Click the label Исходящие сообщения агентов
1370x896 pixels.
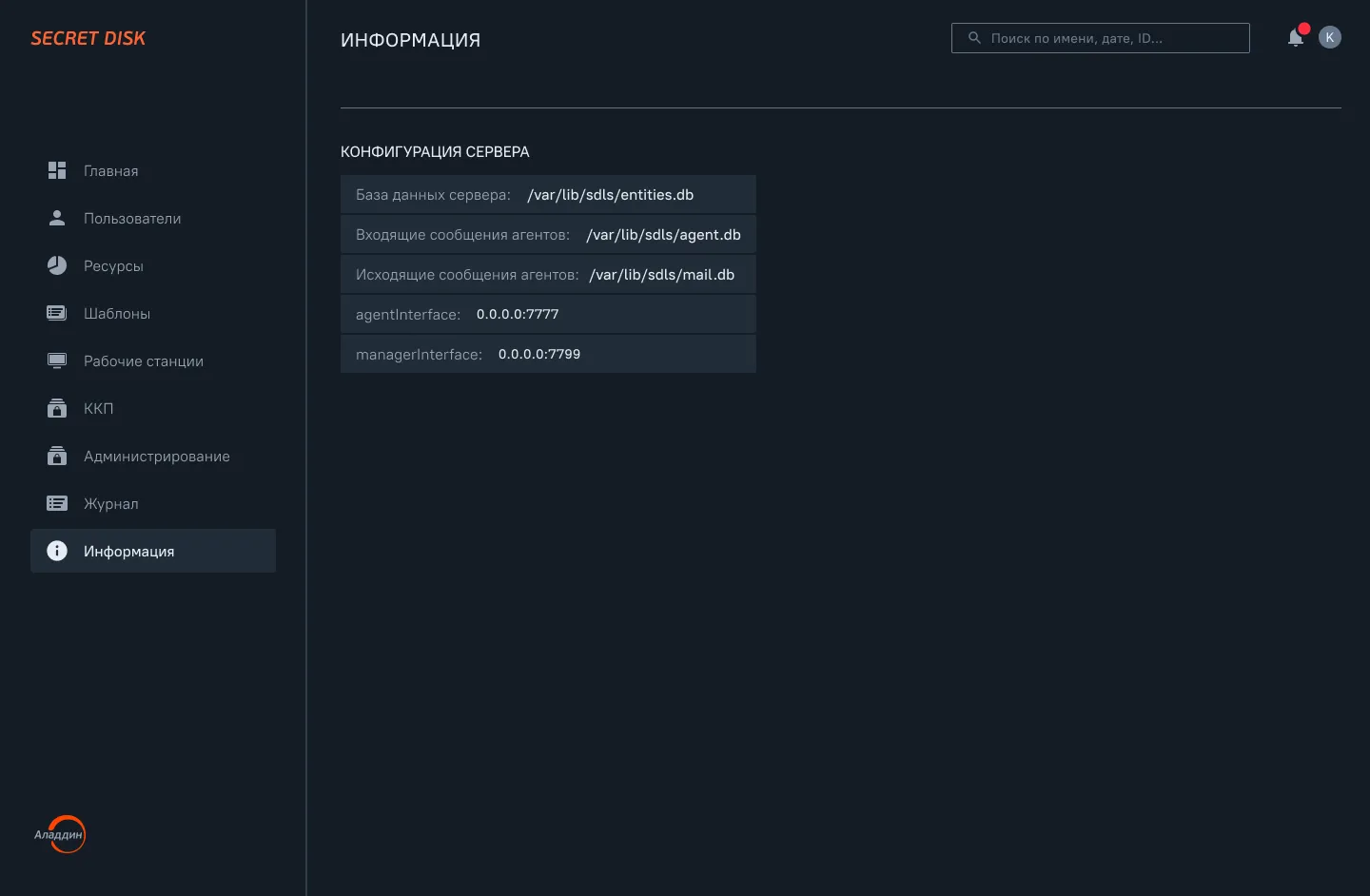[x=467, y=275]
